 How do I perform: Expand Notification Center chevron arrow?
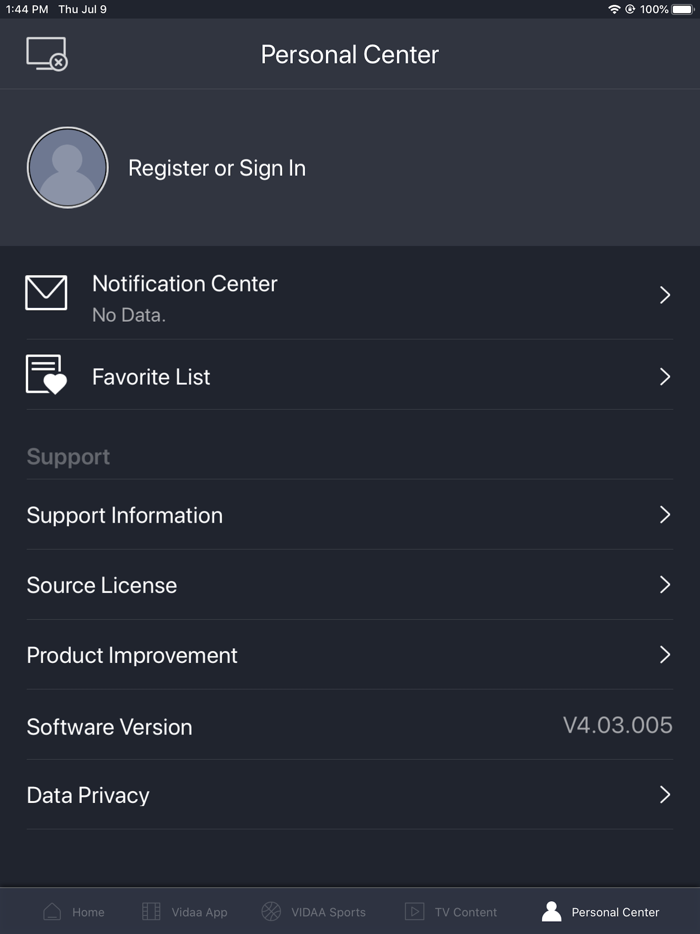664,295
